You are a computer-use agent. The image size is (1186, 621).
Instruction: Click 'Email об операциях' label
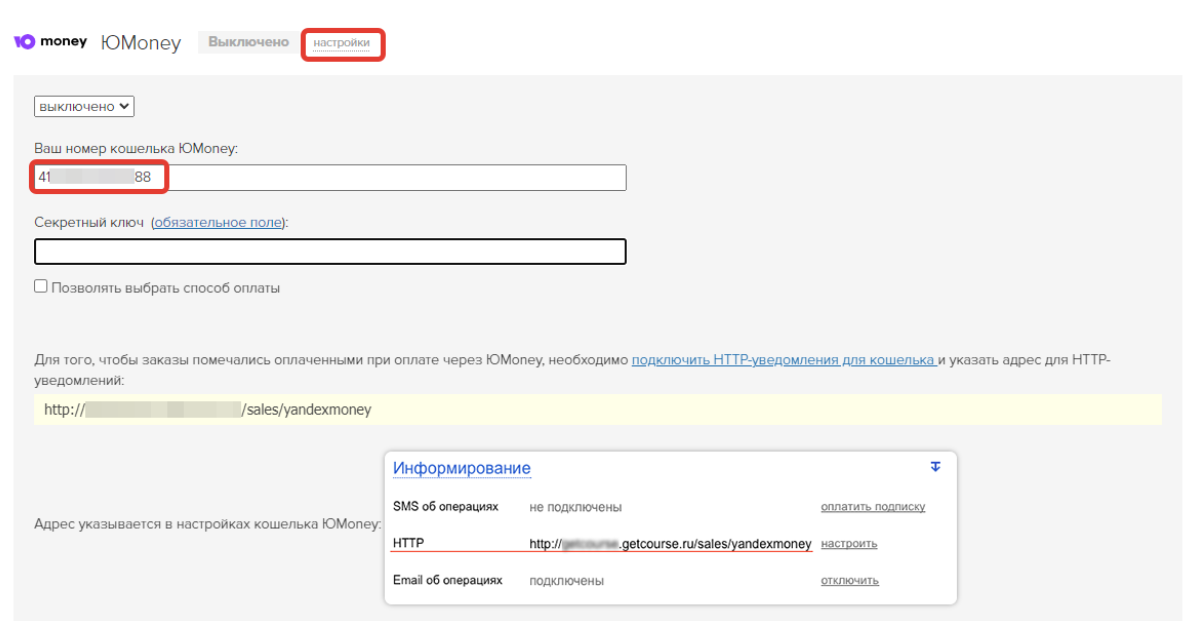(448, 580)
